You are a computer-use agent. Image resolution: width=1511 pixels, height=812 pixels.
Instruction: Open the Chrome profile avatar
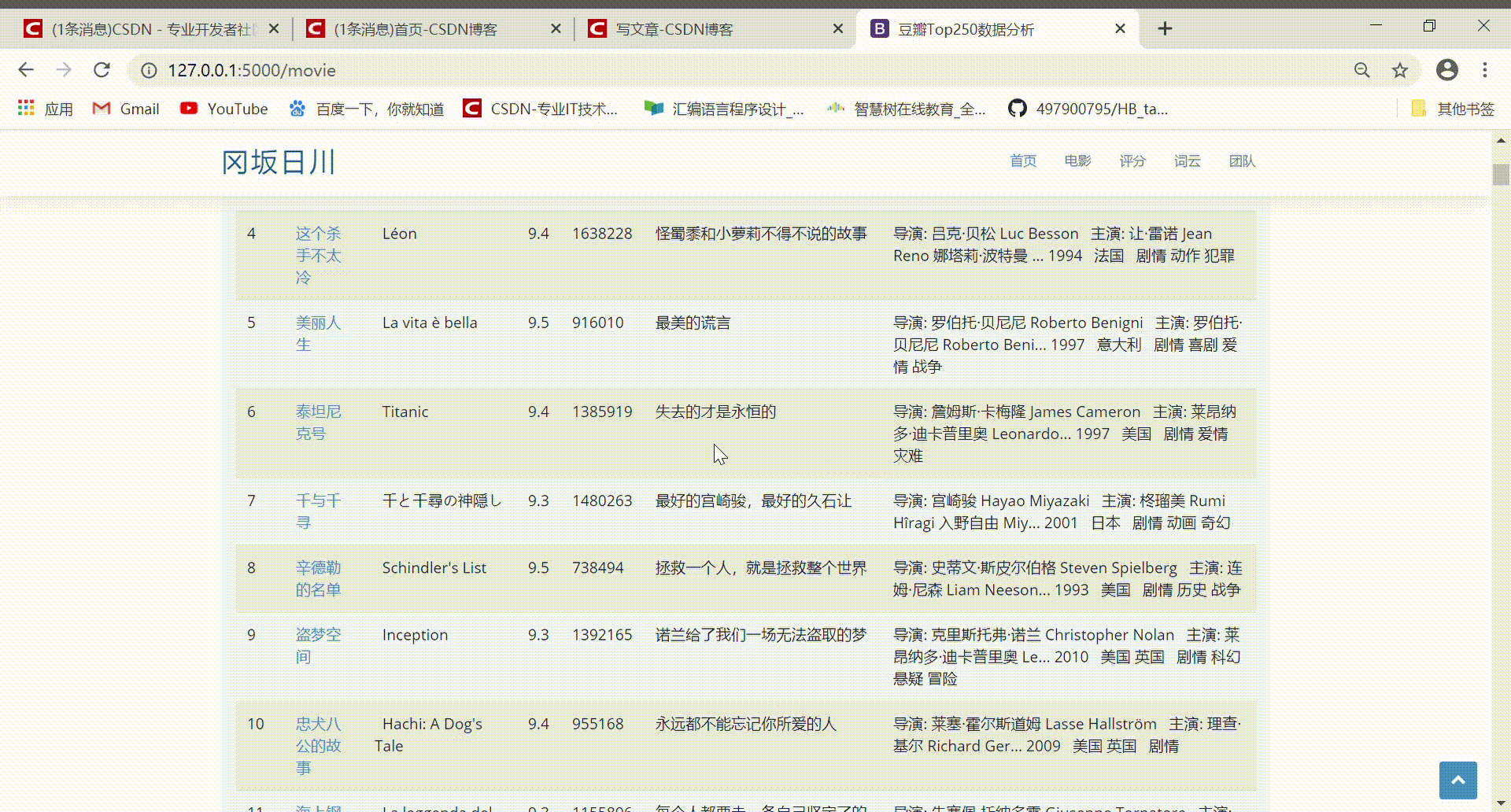point(1447,70)
